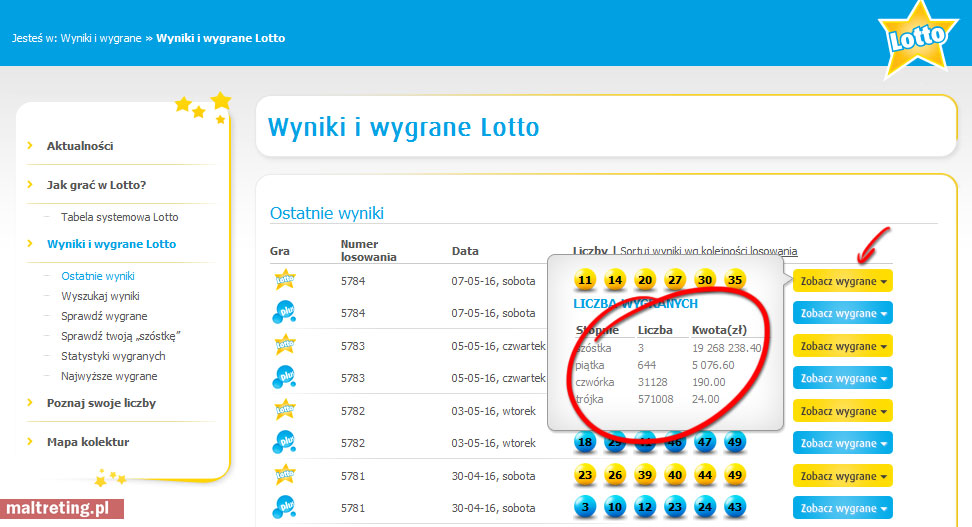Click Plus game icon for draw 5784
This screenshot has height=527, width=972.
[x=284, y=312]
